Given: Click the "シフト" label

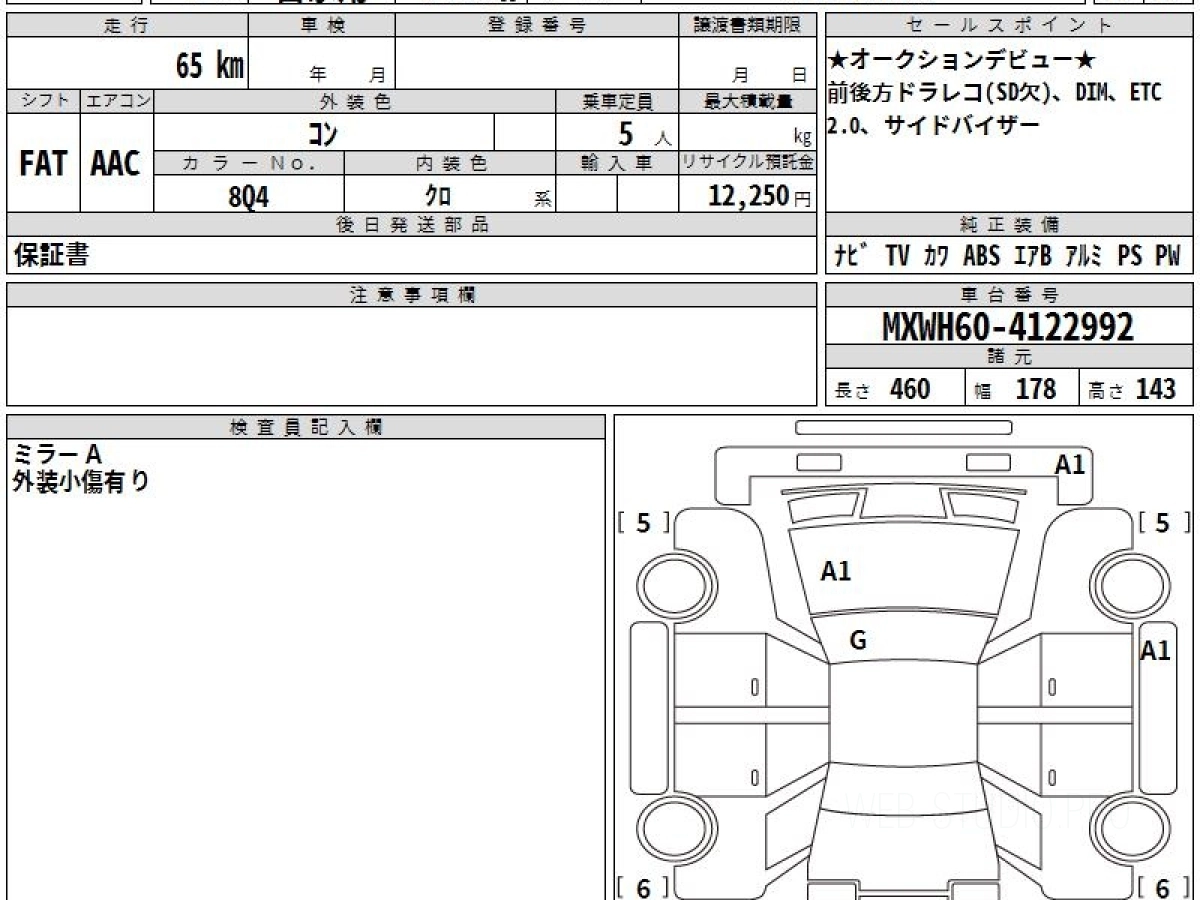Looking at the screenshot, I should (x=43, y=101).
